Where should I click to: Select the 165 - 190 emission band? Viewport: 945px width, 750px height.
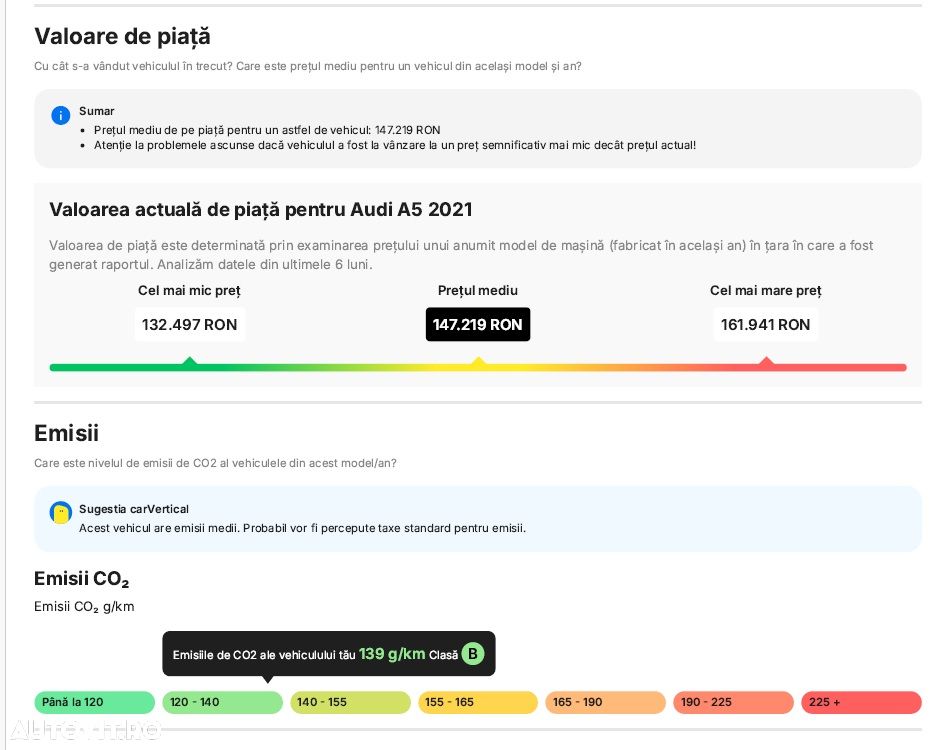coord(605,702)
